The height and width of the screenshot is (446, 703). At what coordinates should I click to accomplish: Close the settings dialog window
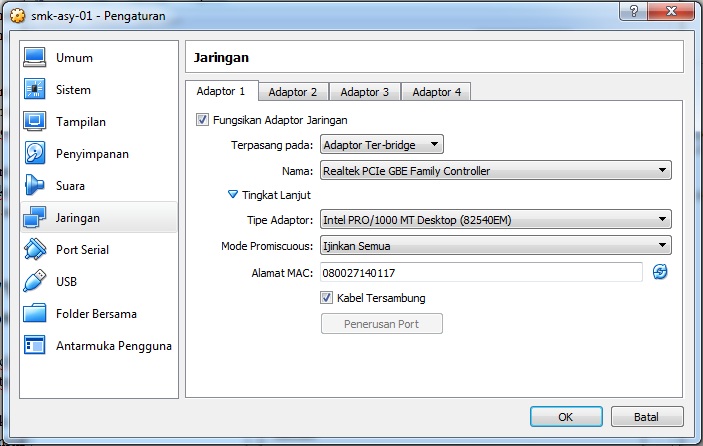[671, 11]
